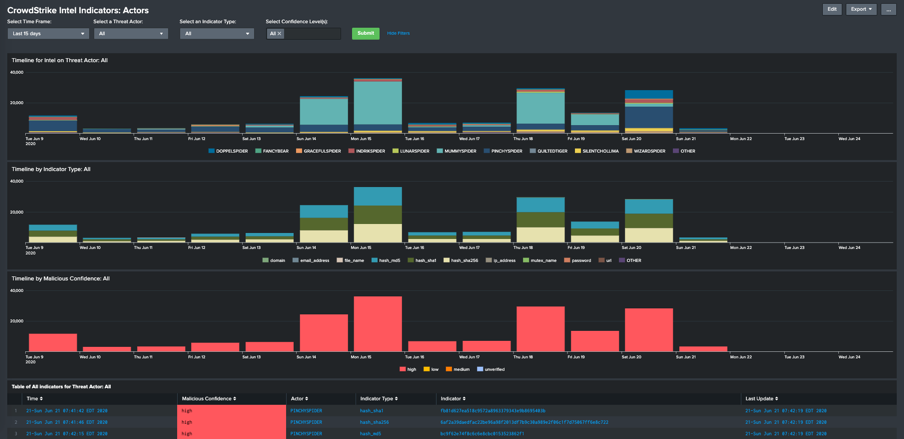The height and width of the screenshot is (439, 904).
Task: Open the more options ellipsis menu
Action: (x=888, y=9)
